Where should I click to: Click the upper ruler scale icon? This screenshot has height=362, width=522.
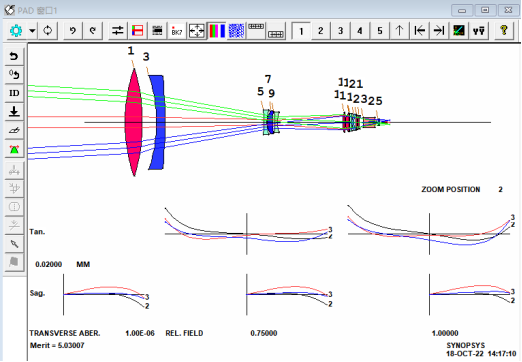(x=256, y=31)
